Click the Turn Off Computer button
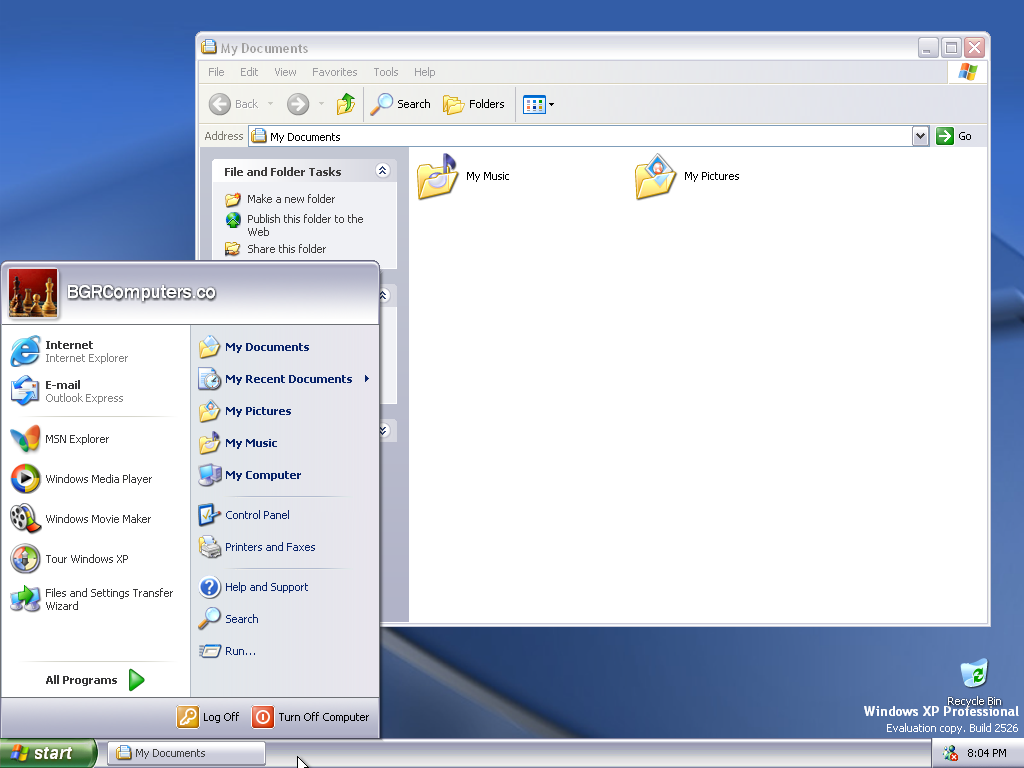 coord(311,717)
